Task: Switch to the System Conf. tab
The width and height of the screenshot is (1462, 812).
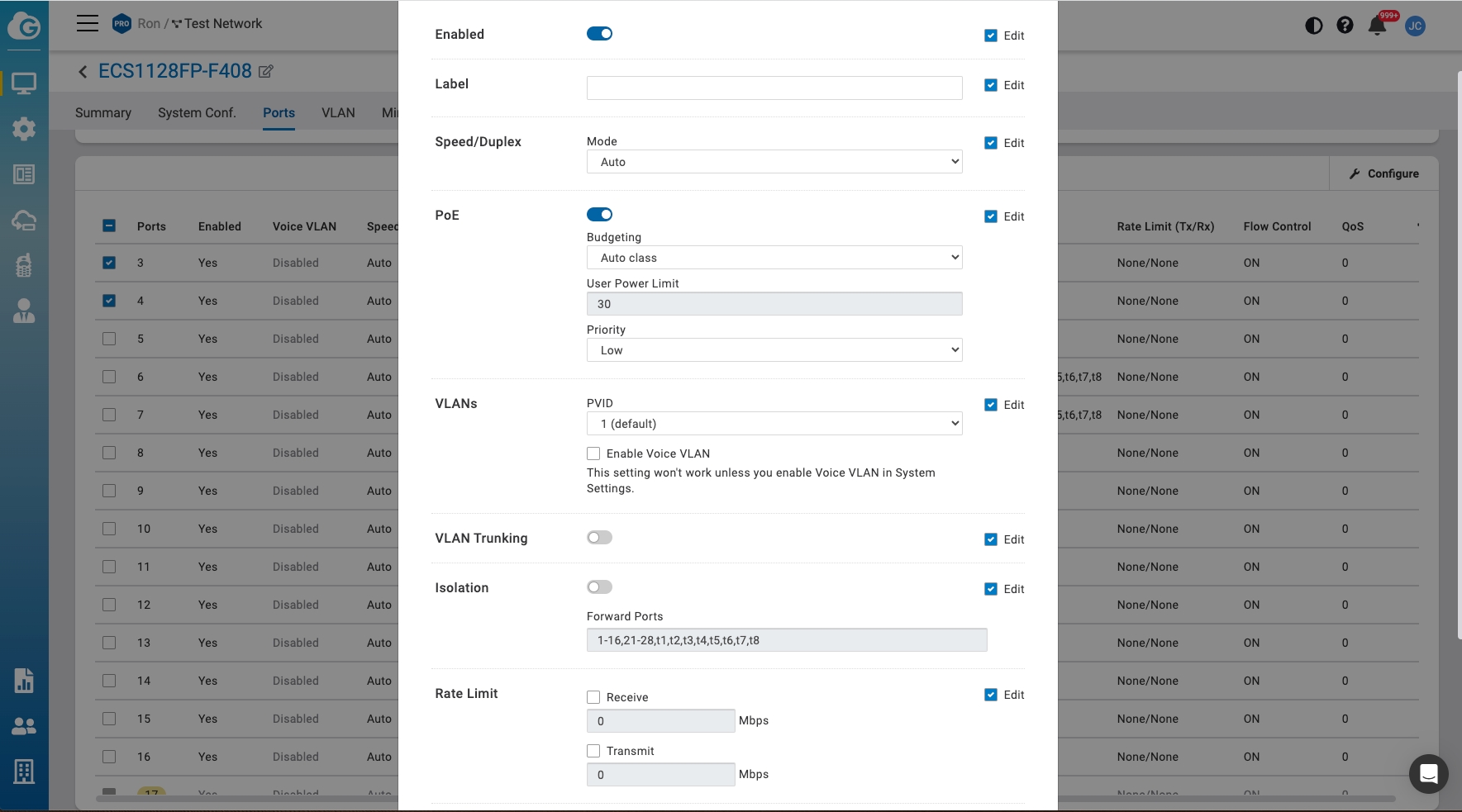Action: point(197,113)
